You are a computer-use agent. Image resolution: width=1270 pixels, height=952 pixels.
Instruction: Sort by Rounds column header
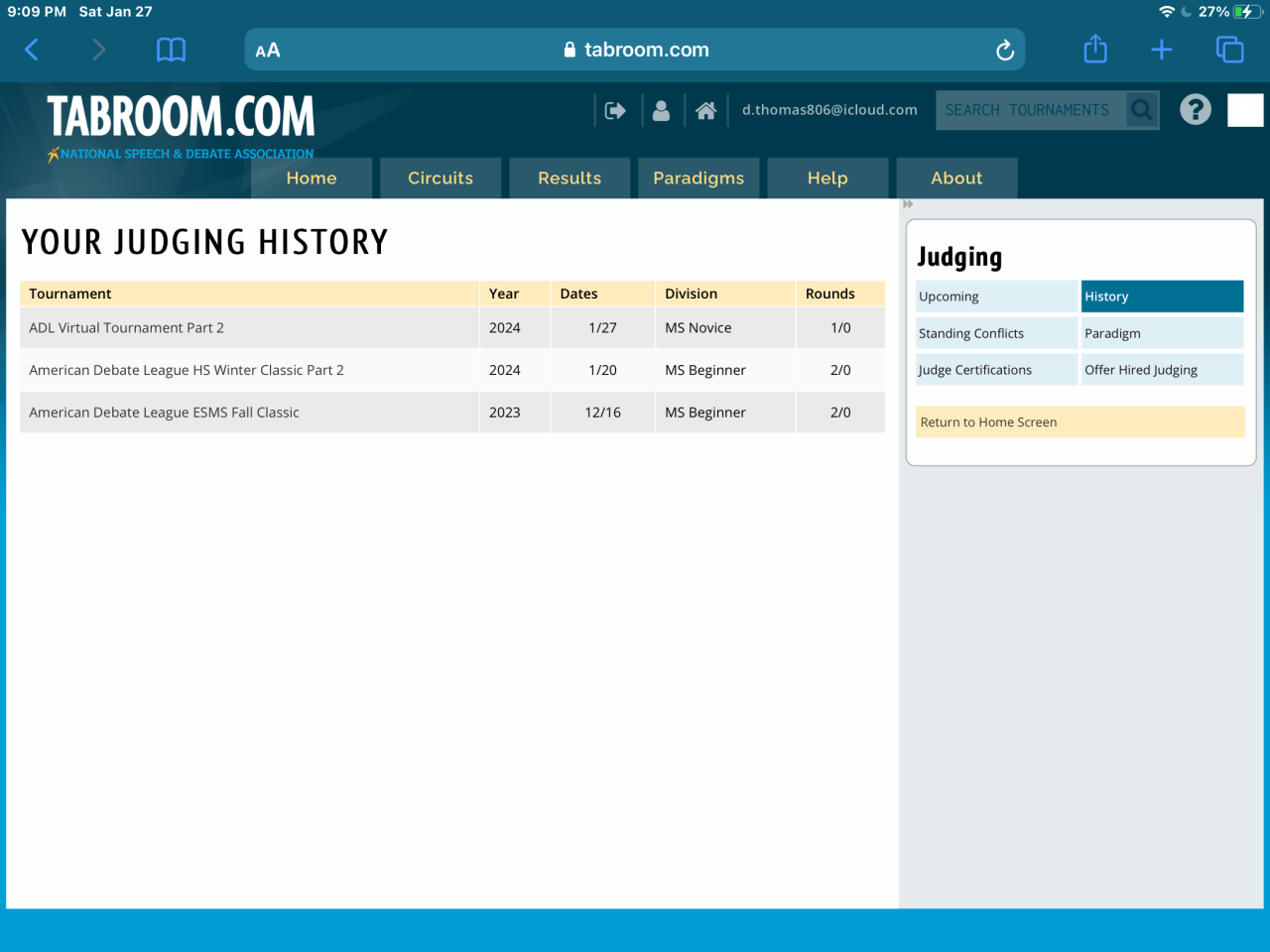tap(840, 294)
